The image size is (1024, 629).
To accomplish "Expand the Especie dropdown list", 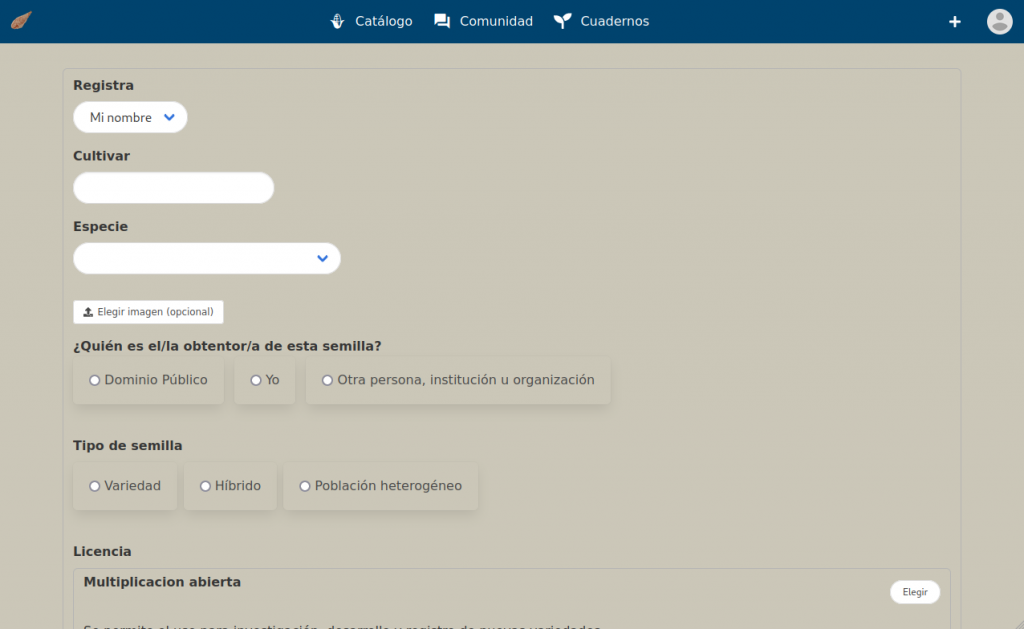I will (x=206, y=258).
